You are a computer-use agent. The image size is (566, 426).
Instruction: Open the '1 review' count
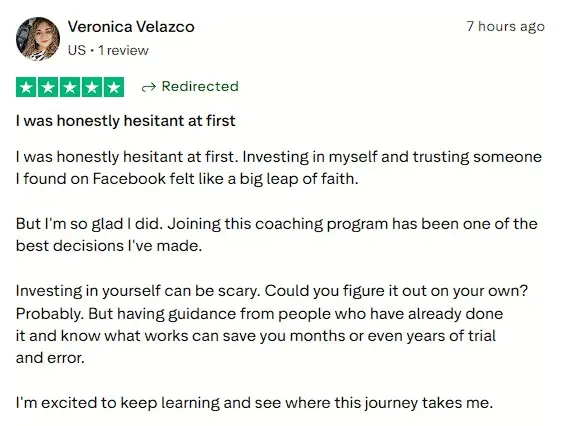123,50
